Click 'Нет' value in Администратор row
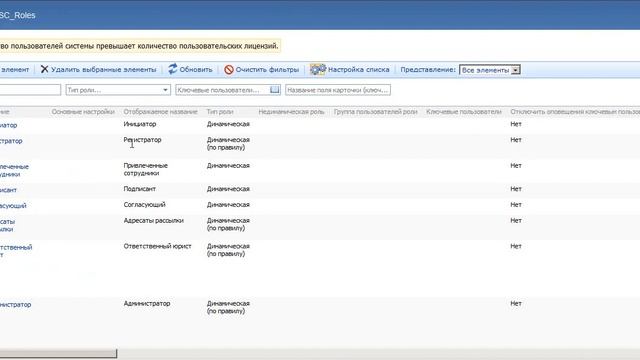Screen dimensions: 640x360 coord(516,304)
